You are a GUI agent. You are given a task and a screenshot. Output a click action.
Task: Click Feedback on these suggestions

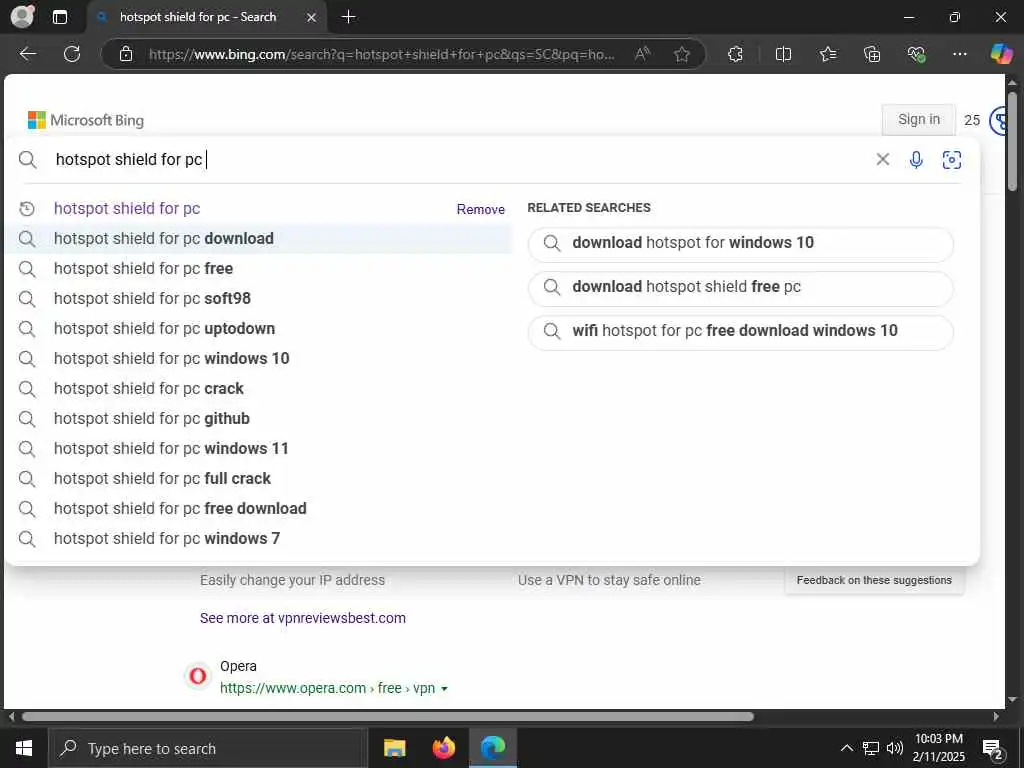tap(874, 580)
